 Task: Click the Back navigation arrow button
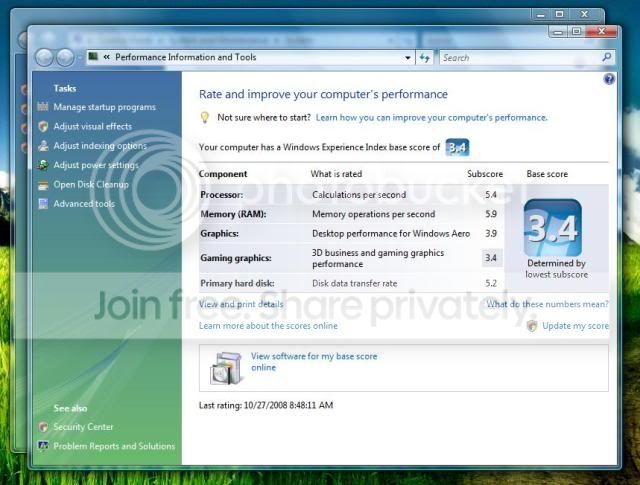pyautogui.click(x=44, y=58)
